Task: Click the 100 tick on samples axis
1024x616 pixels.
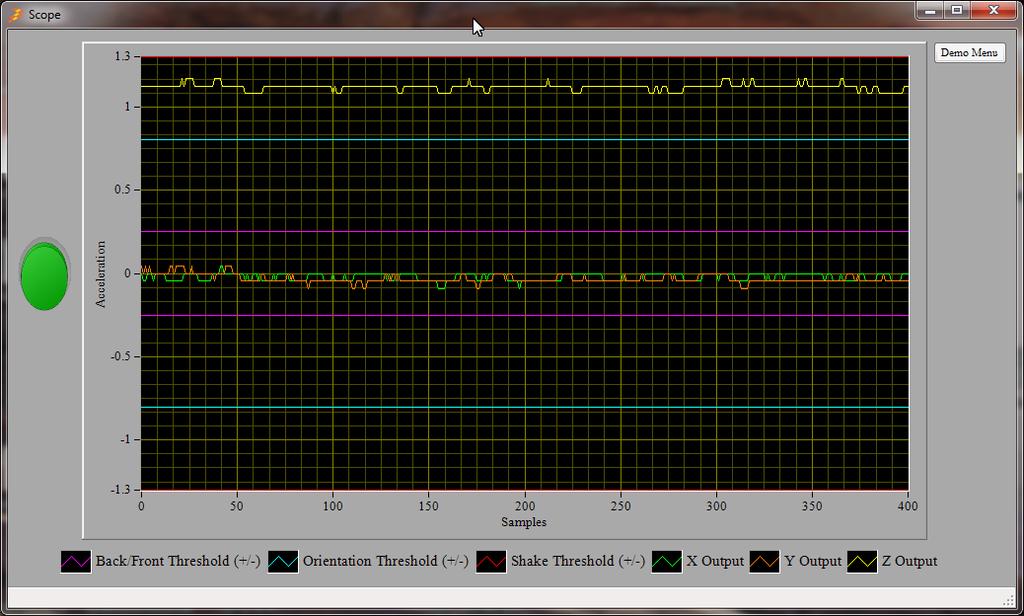Action: 332,506
